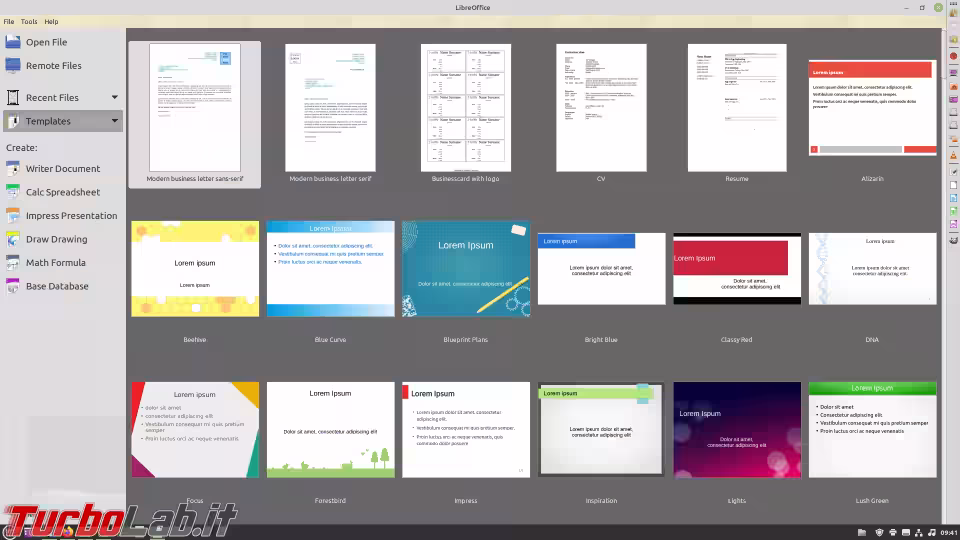Click the red circle launcher in right panel

(953, 56)
